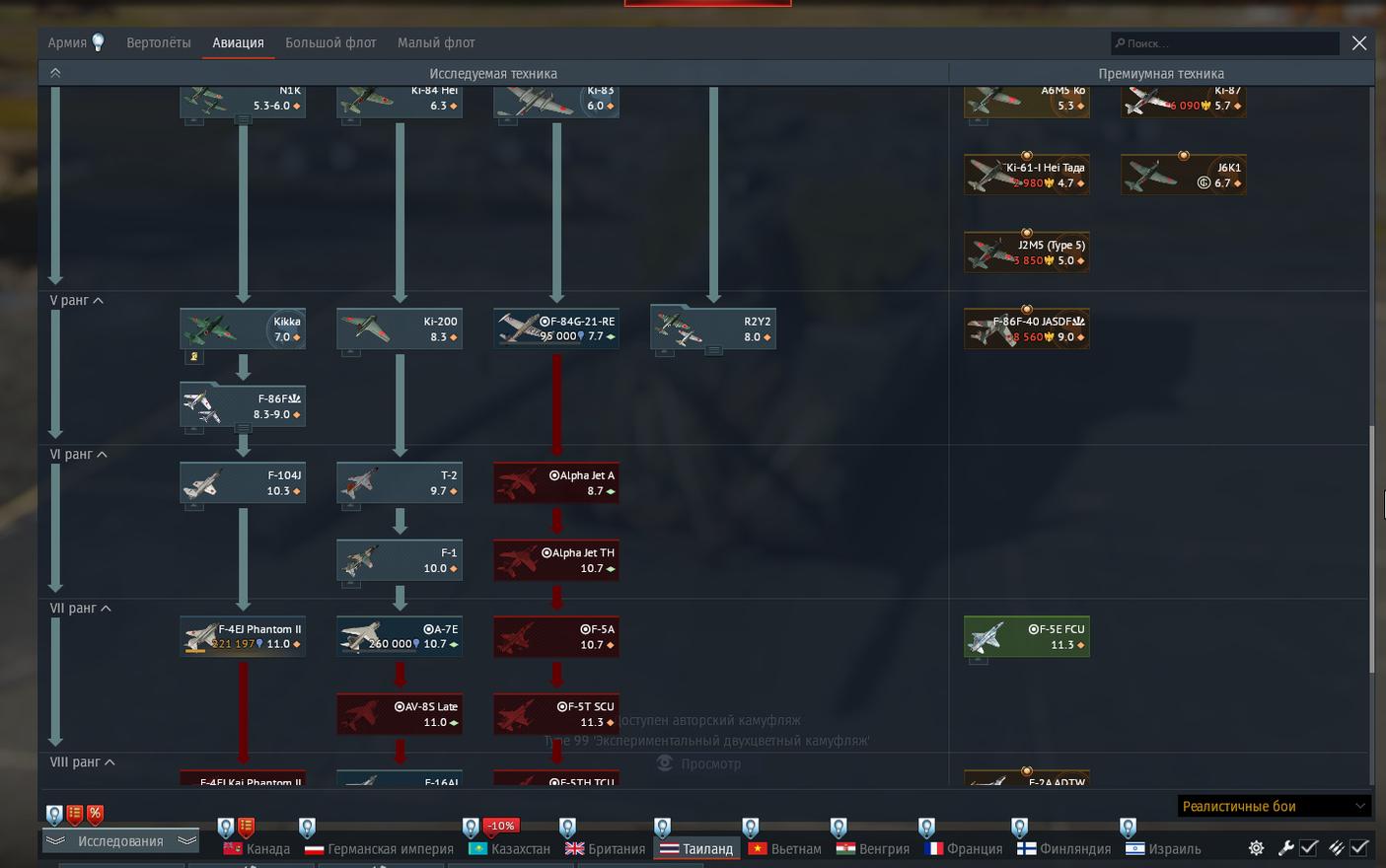
Task: Toggle the checkbox next to the wrench icon
Action: pos(1309,848)
